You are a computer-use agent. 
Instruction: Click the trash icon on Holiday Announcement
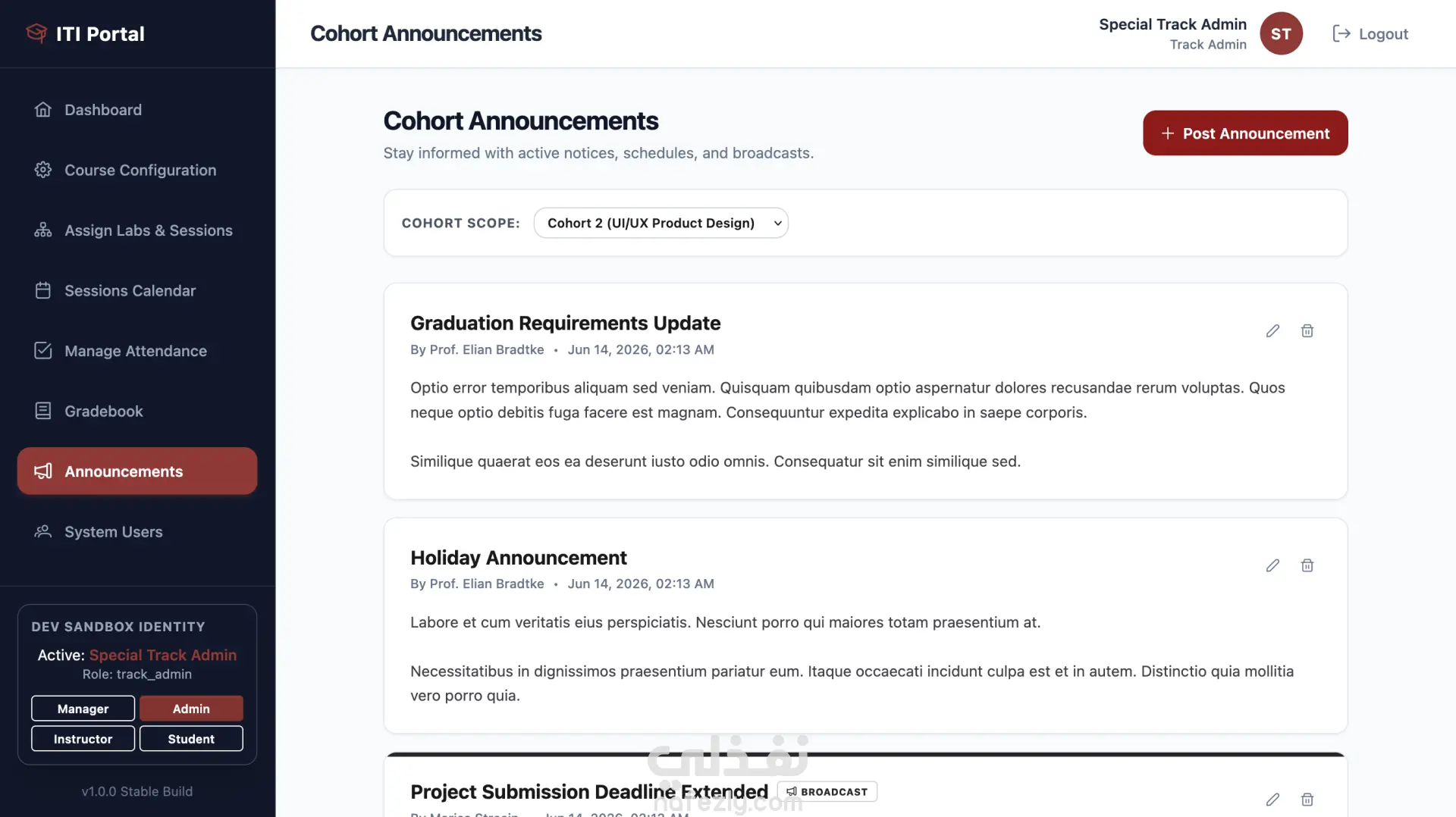pos(1307,565)
